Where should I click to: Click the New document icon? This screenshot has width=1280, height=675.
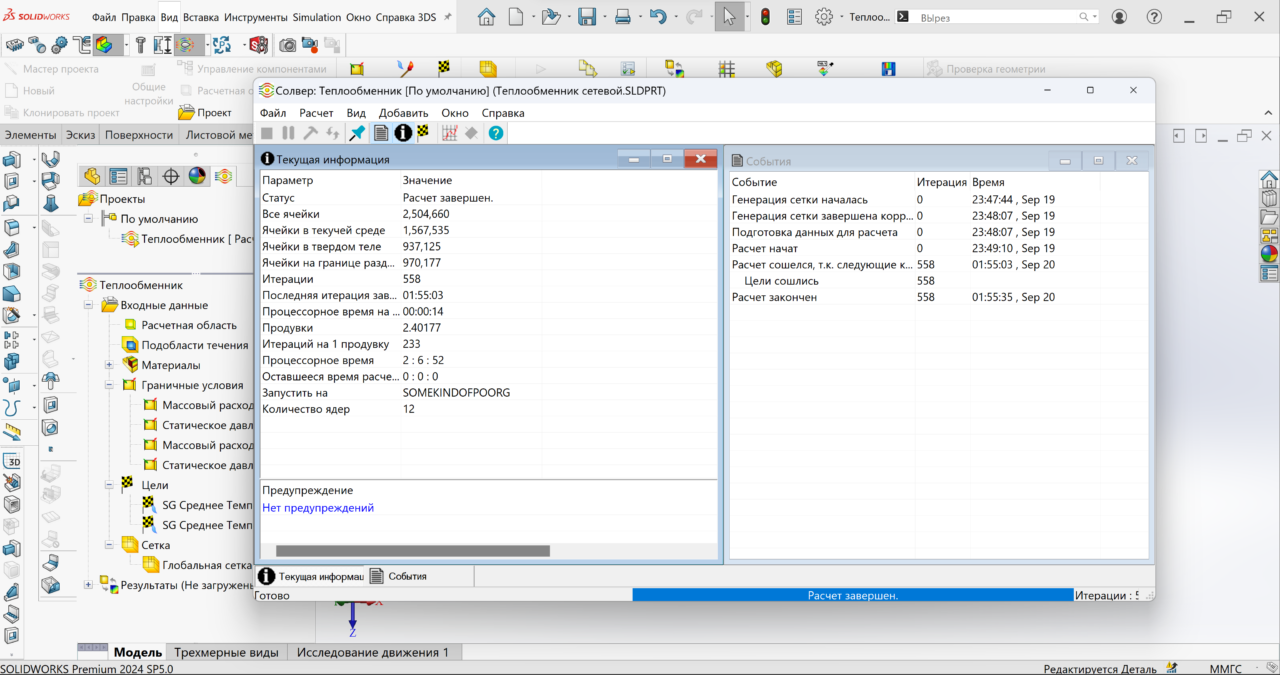pyautogui.click(x=516, y=16)
